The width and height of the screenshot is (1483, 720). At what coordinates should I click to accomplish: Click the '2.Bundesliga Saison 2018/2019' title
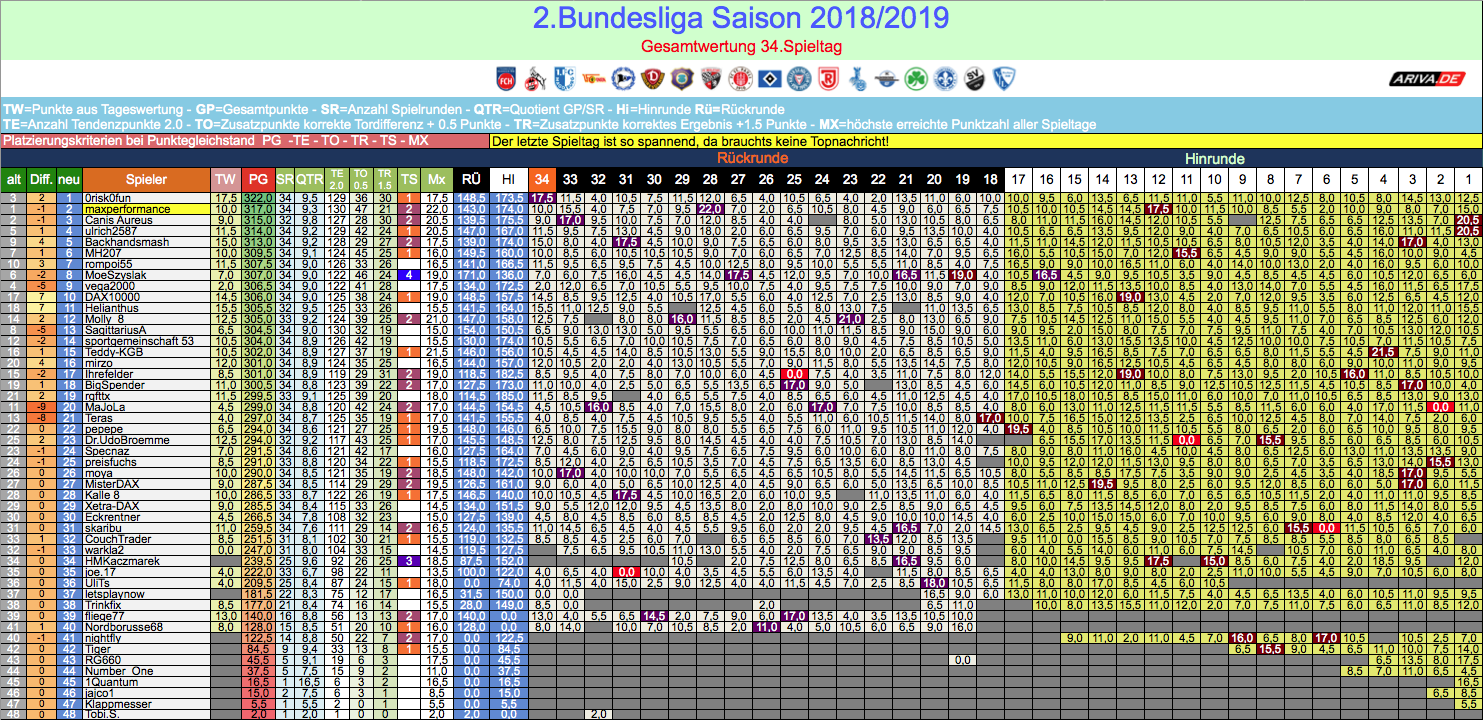tap(741, 19)
